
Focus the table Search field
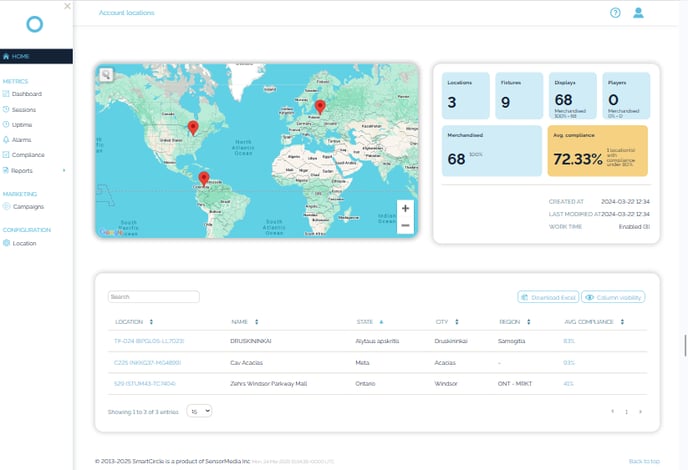tap(154, 297)
